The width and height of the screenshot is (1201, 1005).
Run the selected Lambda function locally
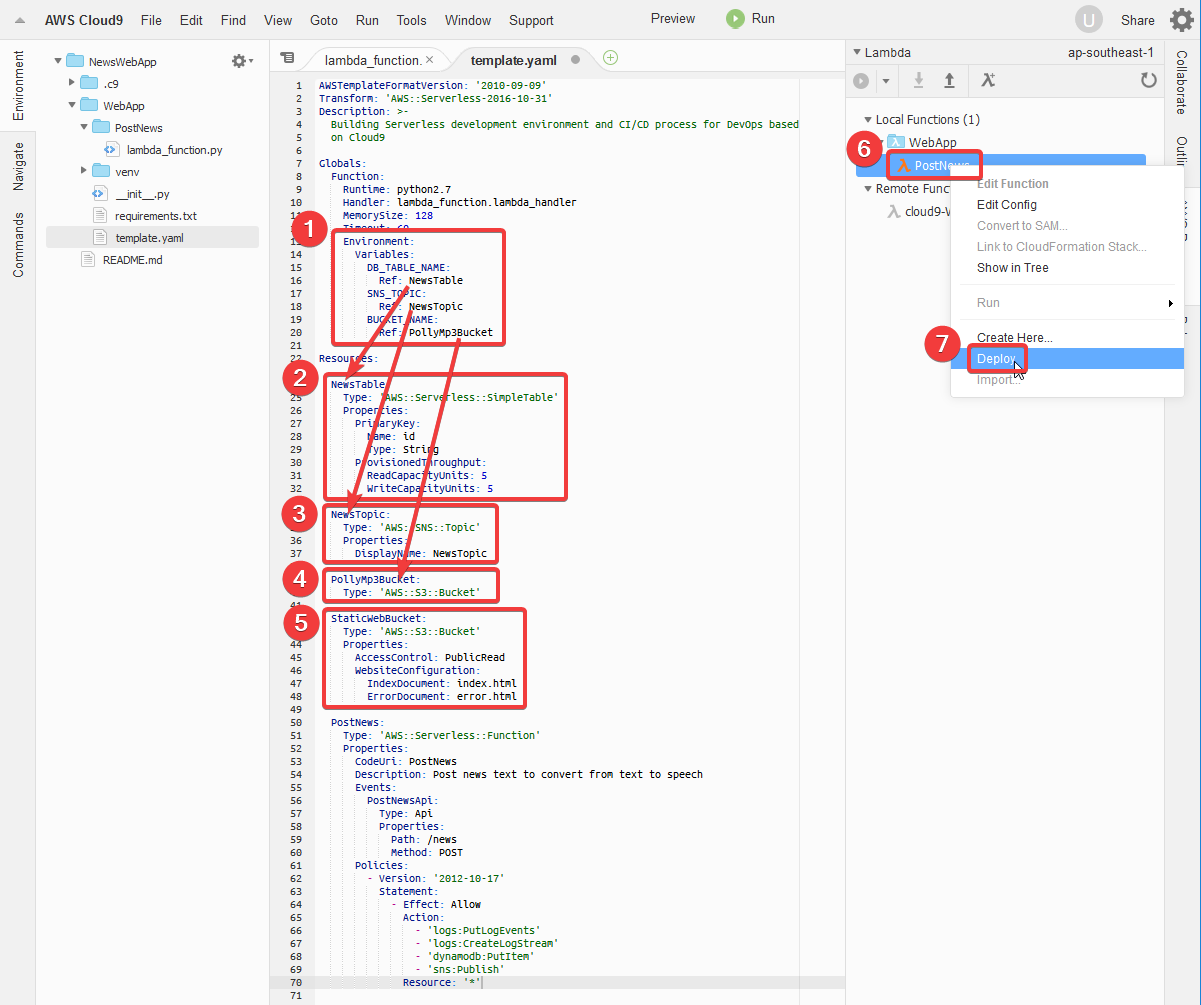click(x=861, y=81)
